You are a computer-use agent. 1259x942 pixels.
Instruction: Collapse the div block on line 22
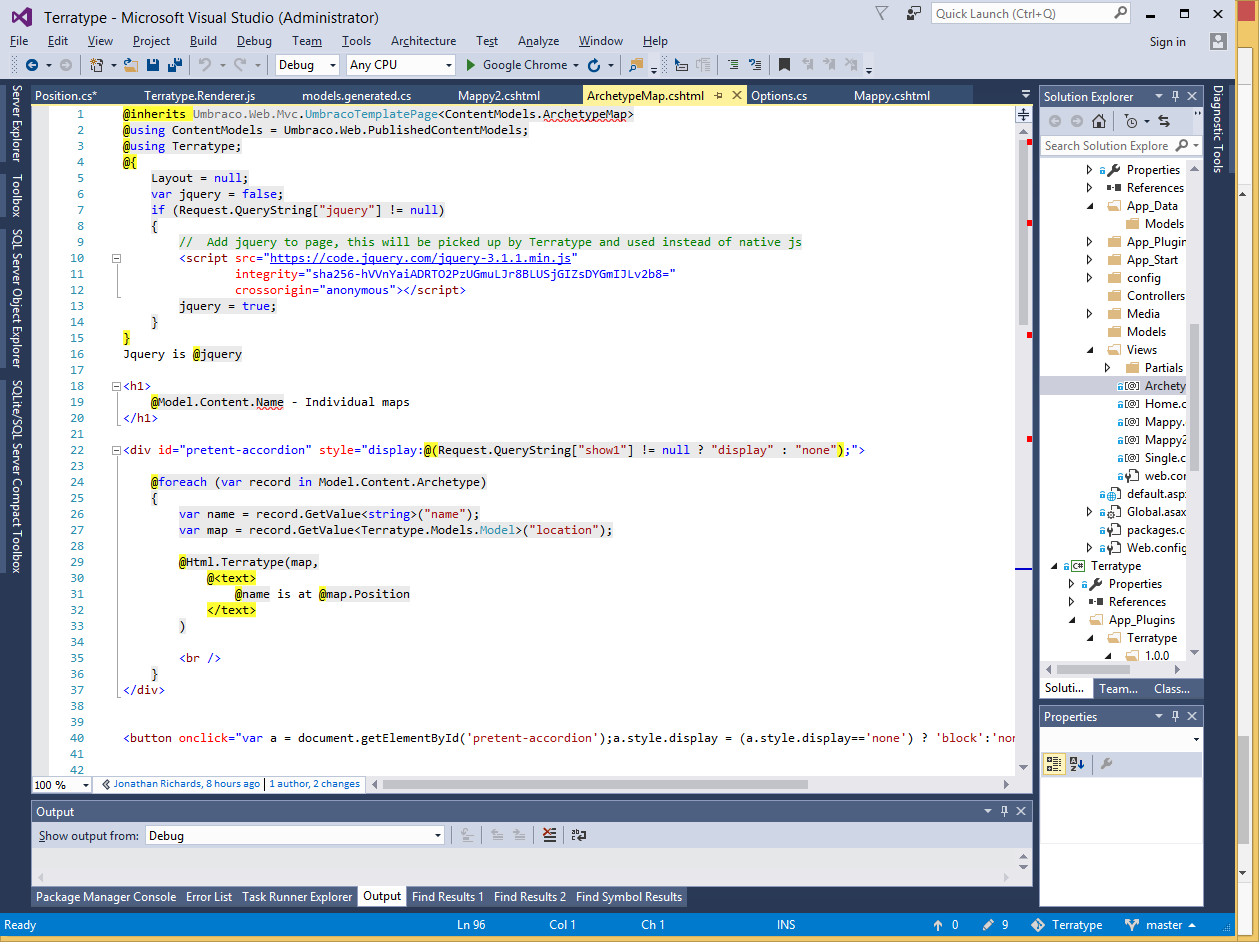pyautogui.click(x=116, y=450)
